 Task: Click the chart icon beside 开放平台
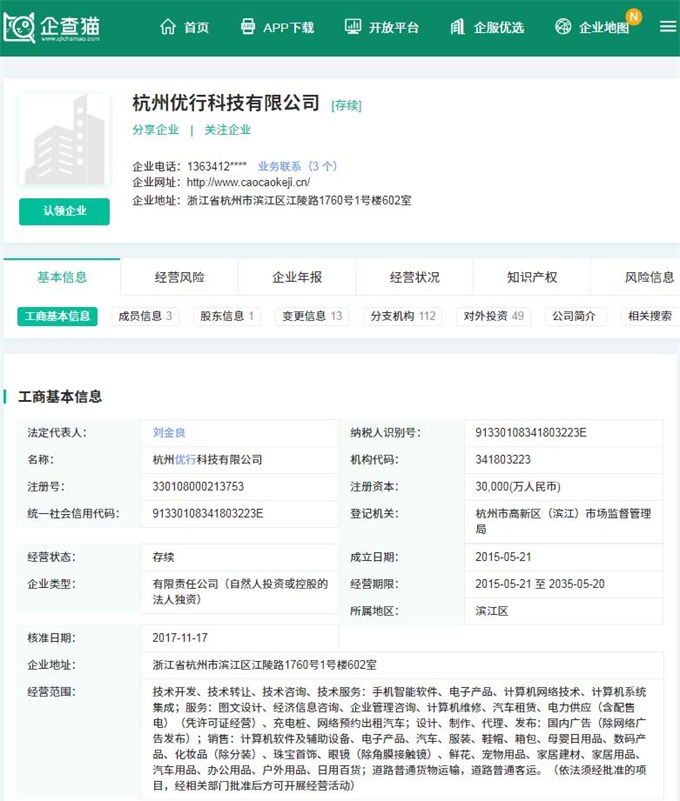point(353,27)
